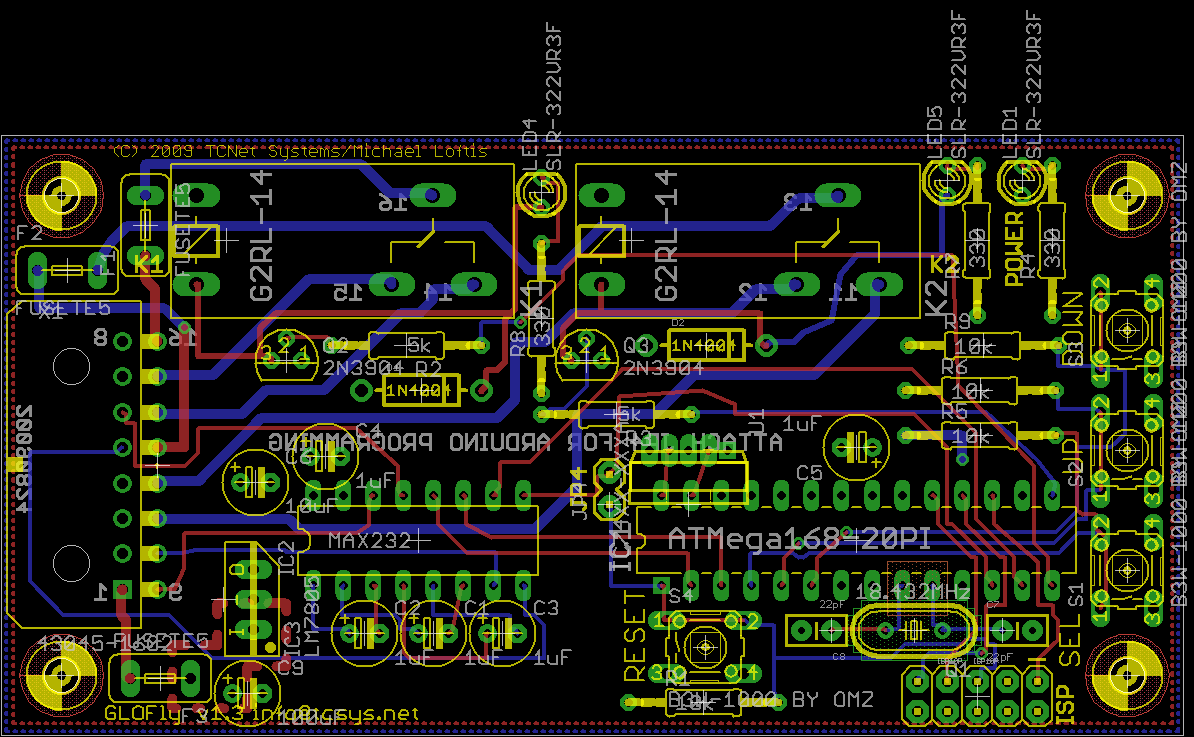Select the R5 10k resistor
Screen dimensions: 1194x737
pyautogui.click(x=982, y=436)
